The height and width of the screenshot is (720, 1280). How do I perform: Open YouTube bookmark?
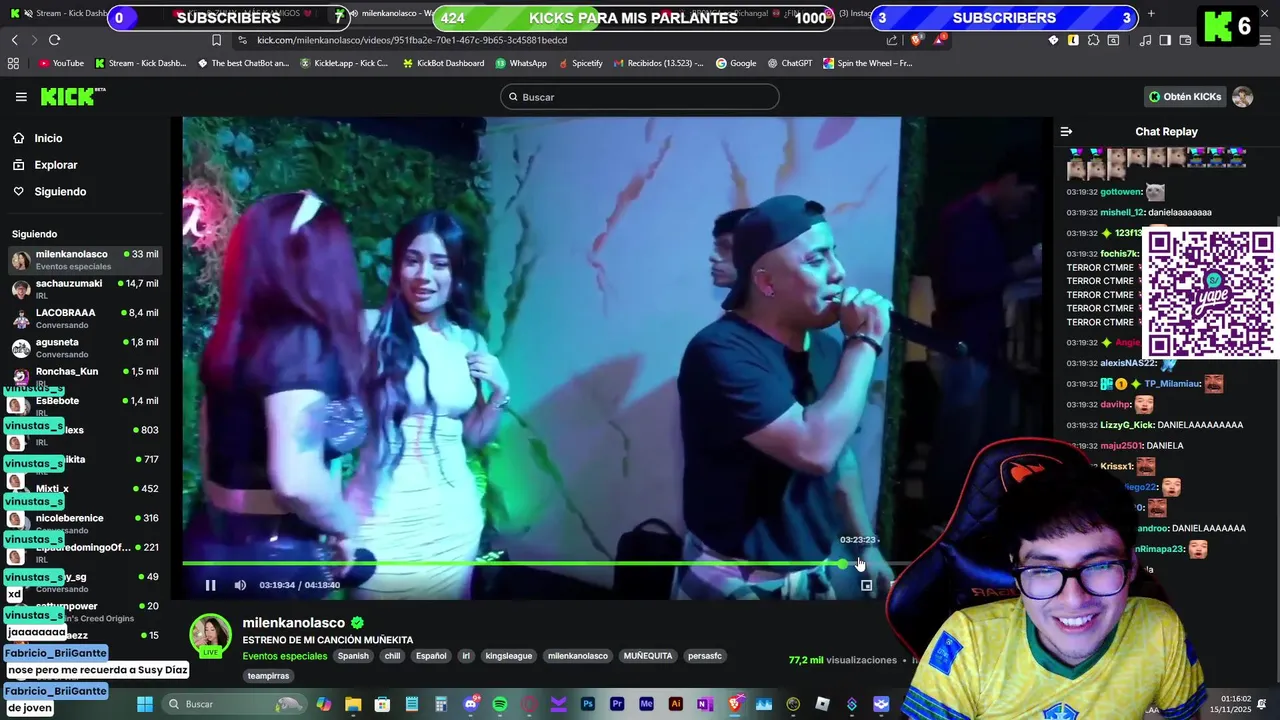tap(60, 63)
